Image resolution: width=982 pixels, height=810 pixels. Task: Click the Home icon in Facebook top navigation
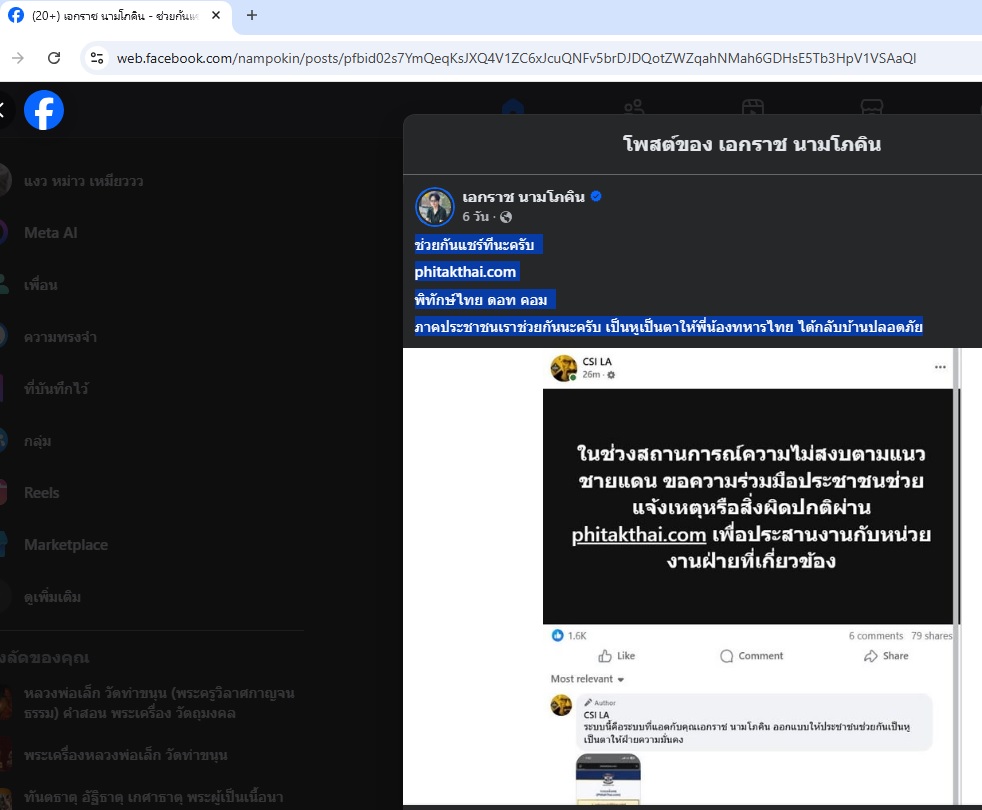513,108
